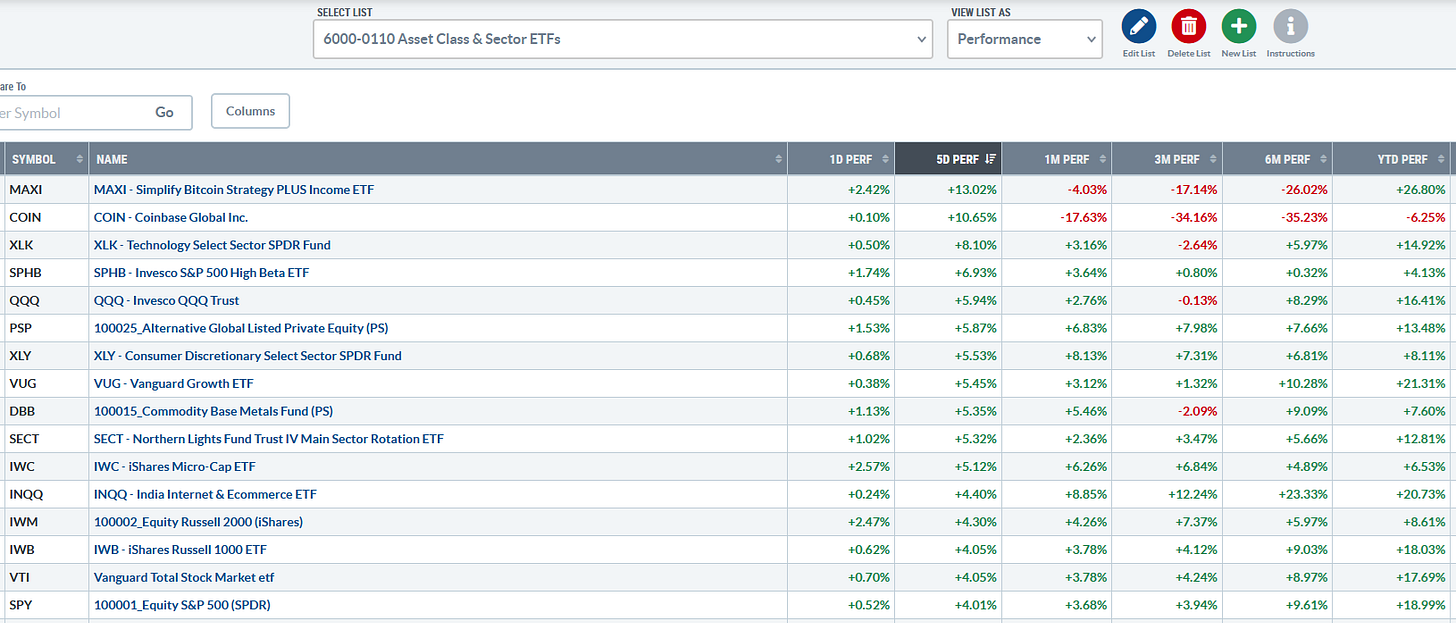The height and width of the screenshot is (623, 1456).
Task: Toggle sorting on the 6M PERF column
Action: pos(1324,158)
